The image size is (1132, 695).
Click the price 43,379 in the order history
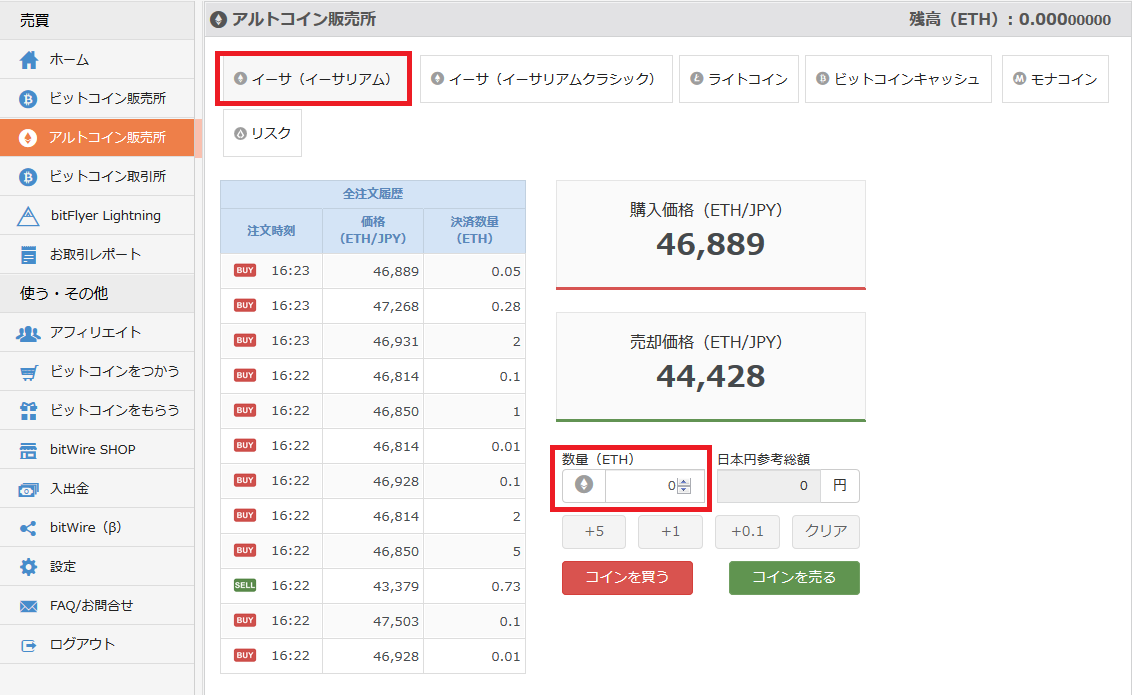tap(396, 587)
